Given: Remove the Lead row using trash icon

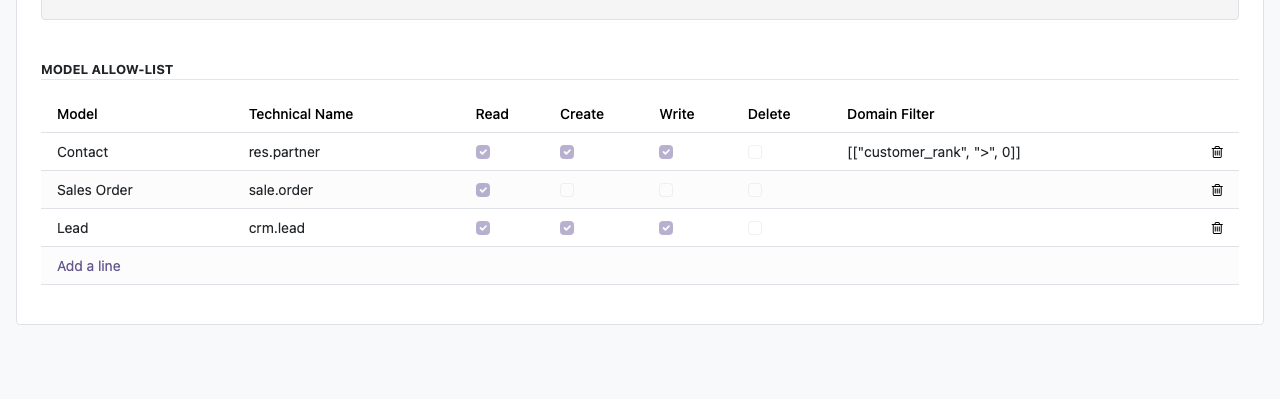Looking at the screenshot, I should 1217,228.
